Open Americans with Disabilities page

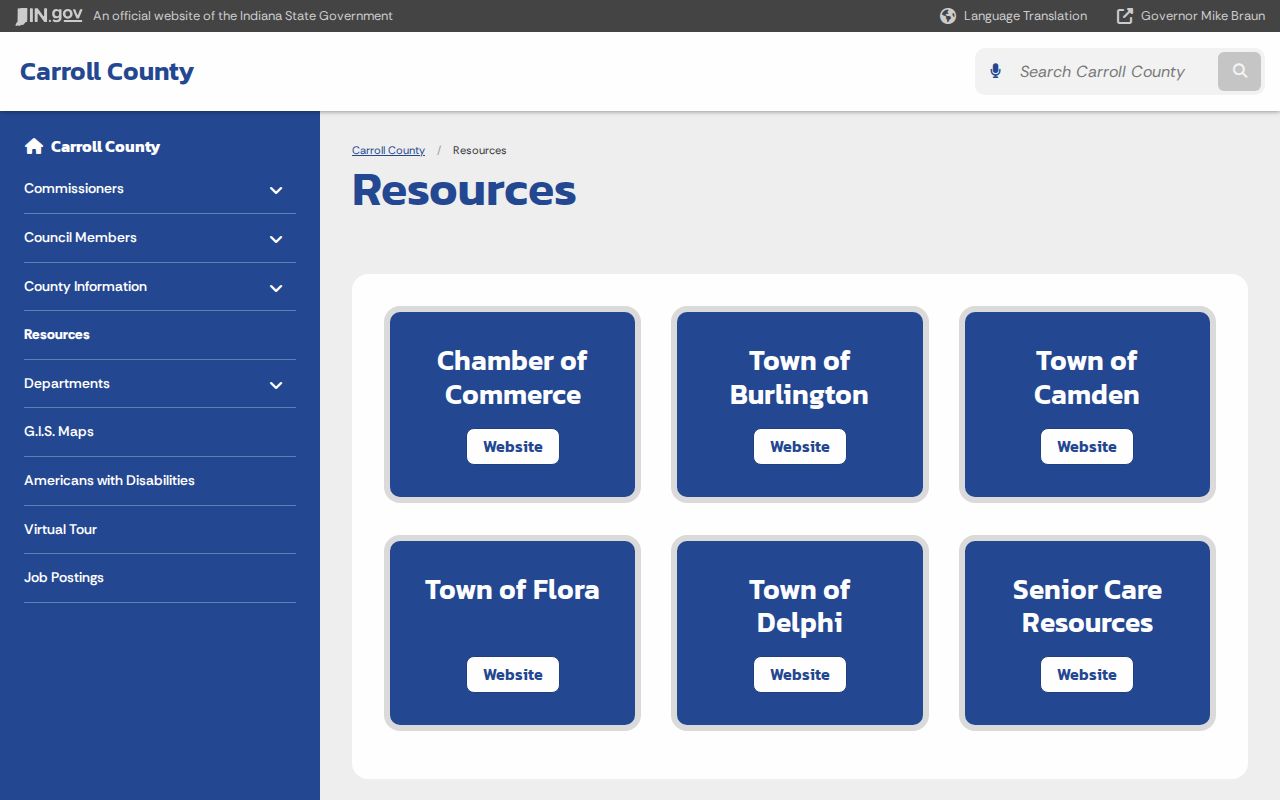coord(109,481)
